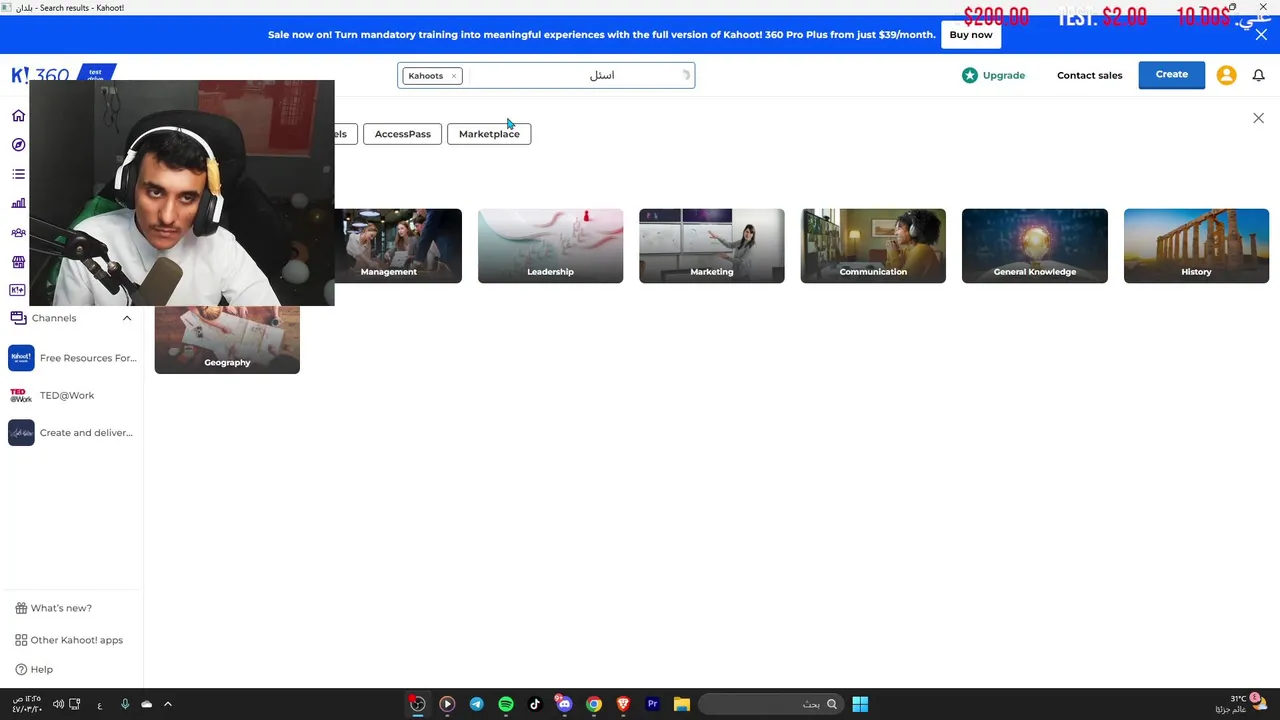Screen dimensions: 1280x720
Task: Open the Marketplace shop icon in sidebar
Action: click(x=18, y=262)
